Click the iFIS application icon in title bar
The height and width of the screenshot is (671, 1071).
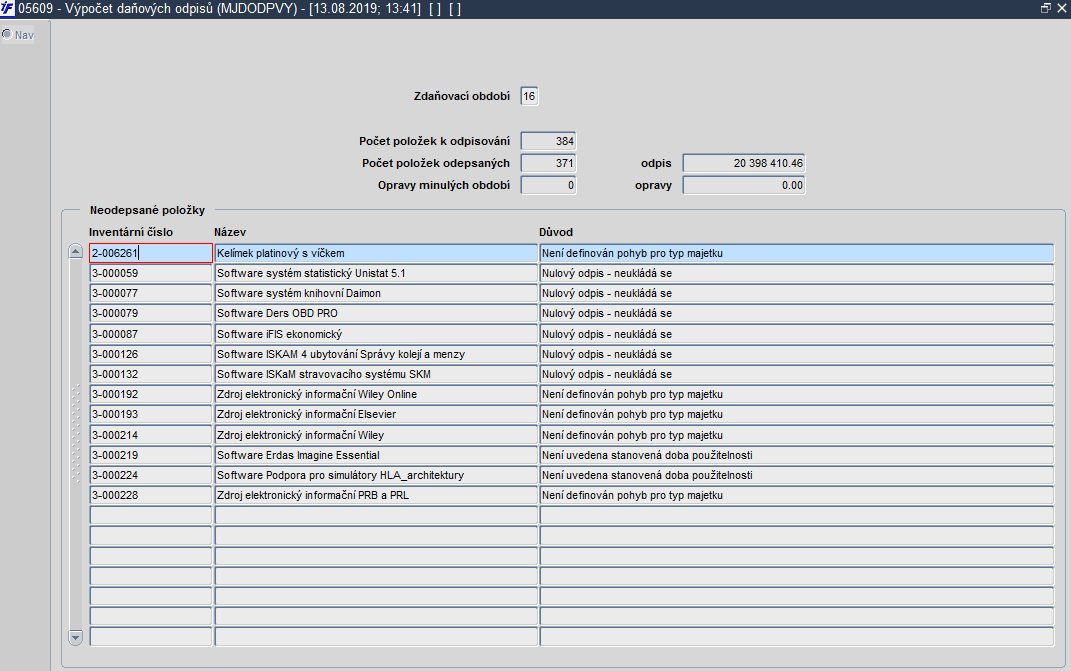tap(8, 8)
